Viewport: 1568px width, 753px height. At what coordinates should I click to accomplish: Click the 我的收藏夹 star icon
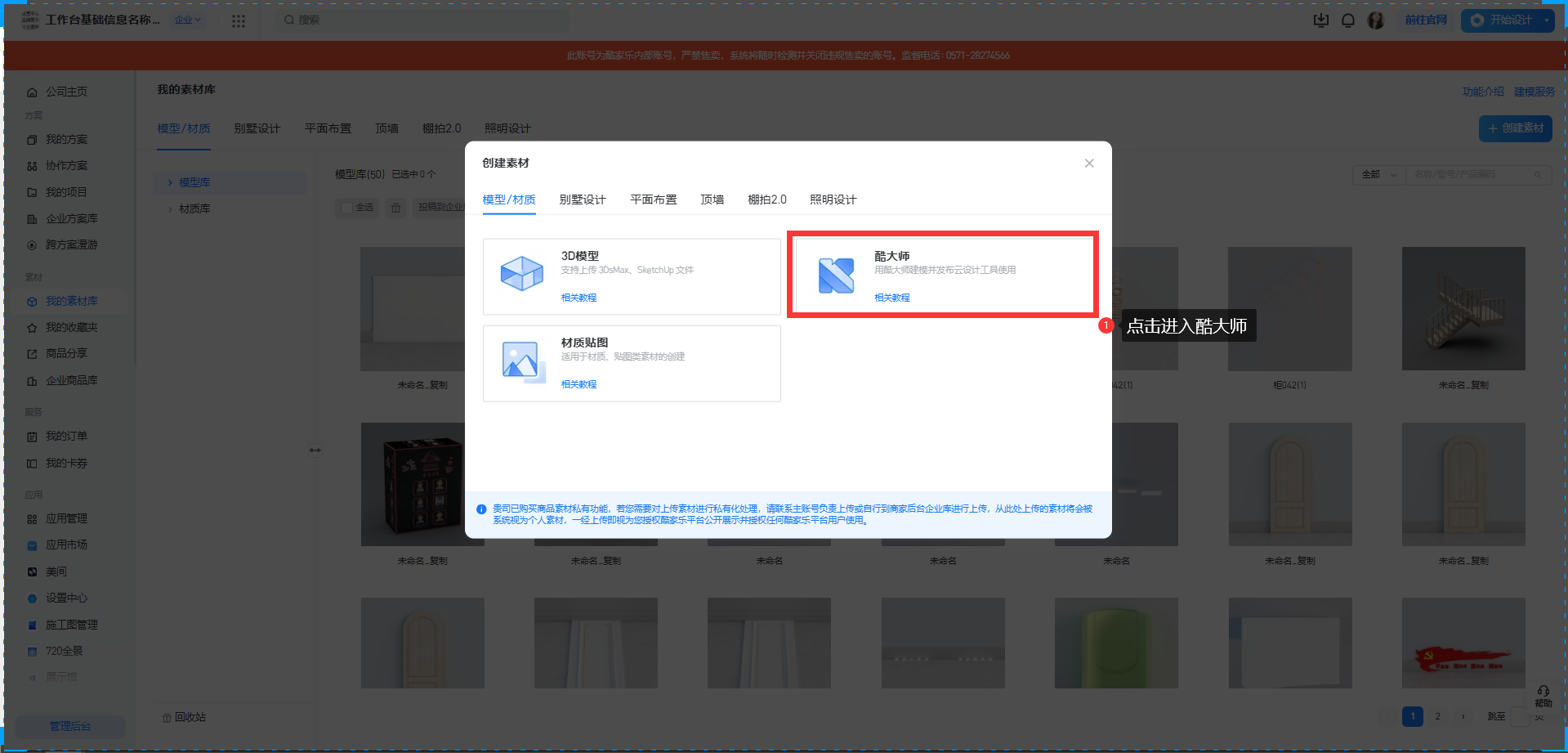pyautogui.click(x=32, y=328)
